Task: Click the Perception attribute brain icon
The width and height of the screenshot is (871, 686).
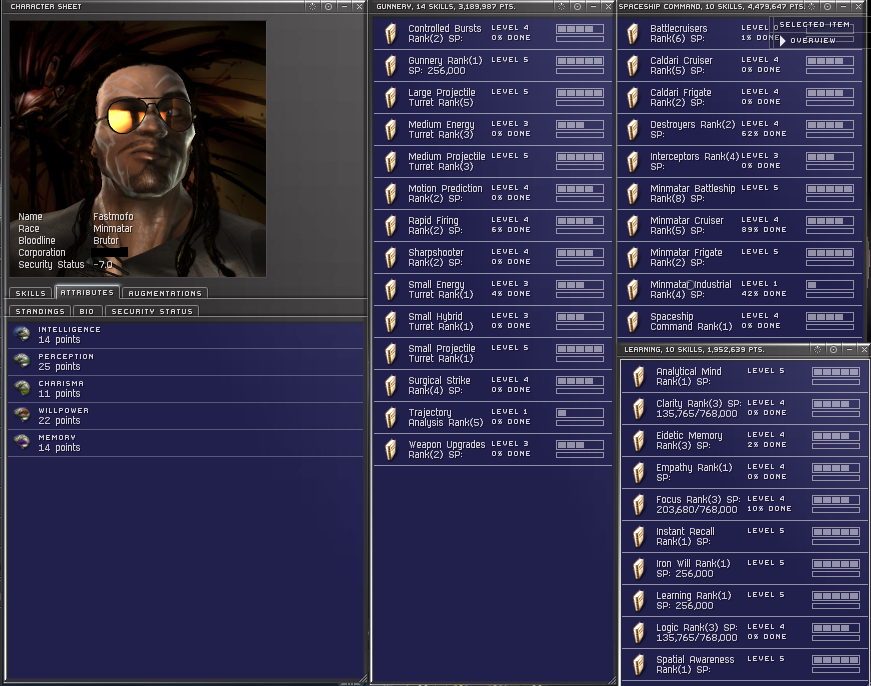Action: [22, 361]
